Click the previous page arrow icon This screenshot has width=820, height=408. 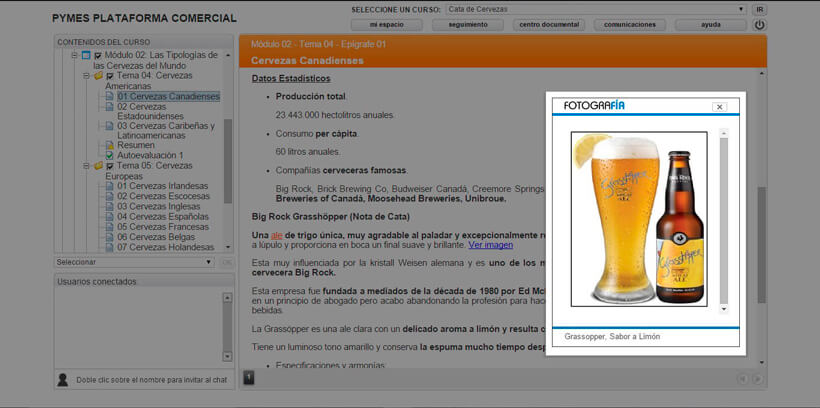coord(742,379)
